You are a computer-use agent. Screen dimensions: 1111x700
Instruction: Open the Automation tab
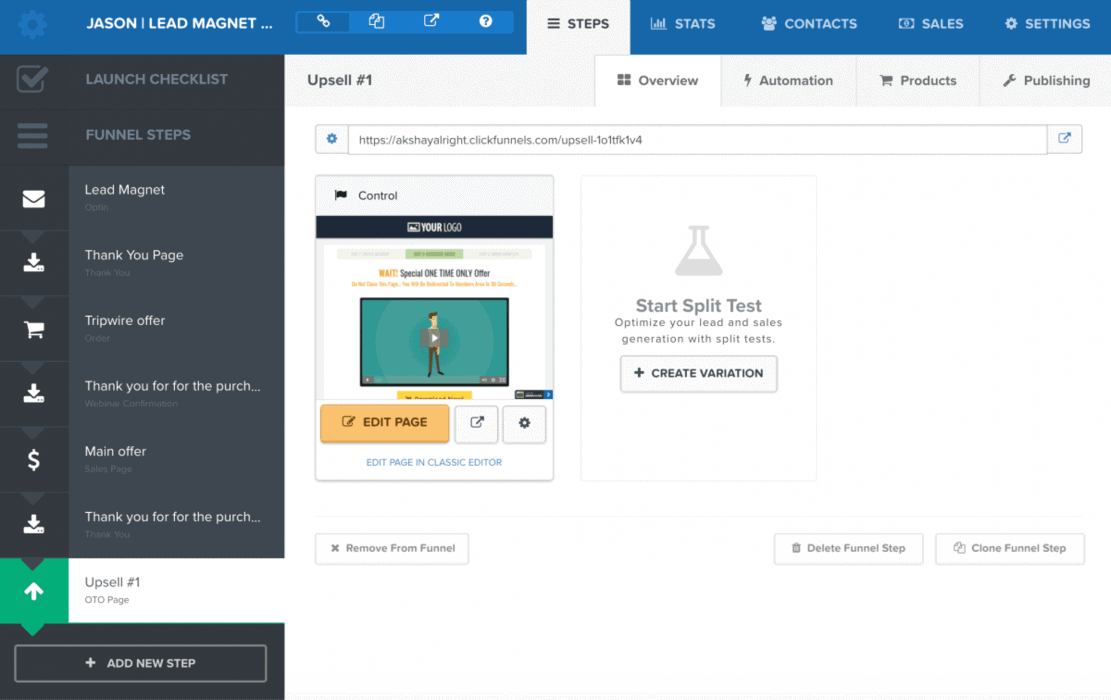point(788,81)
